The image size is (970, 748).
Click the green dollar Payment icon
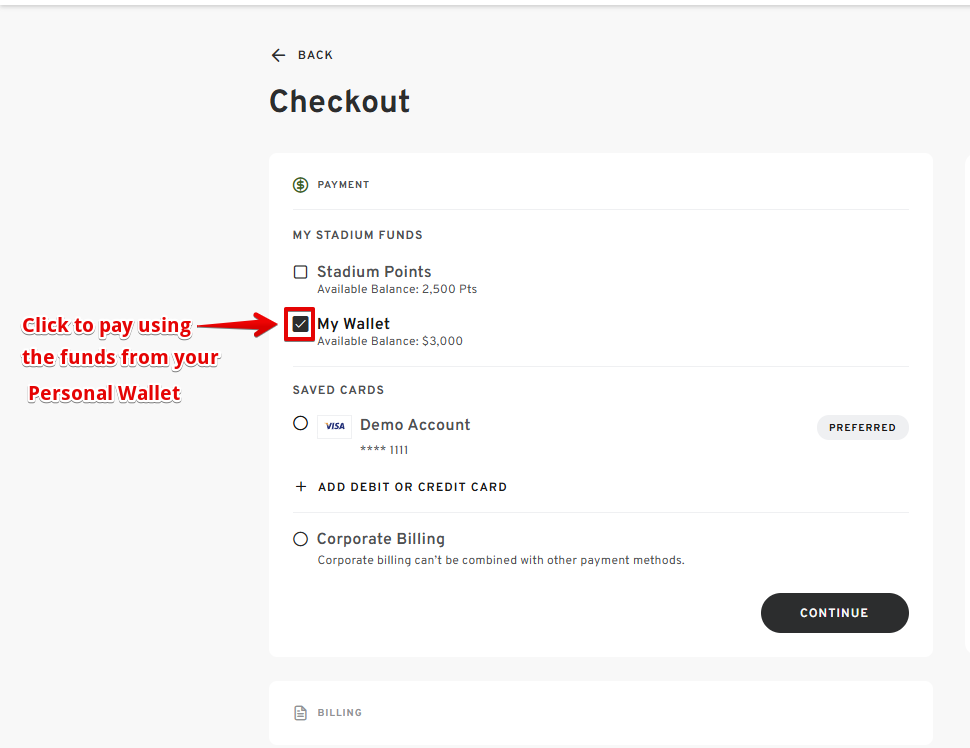[x=300, y=185]
